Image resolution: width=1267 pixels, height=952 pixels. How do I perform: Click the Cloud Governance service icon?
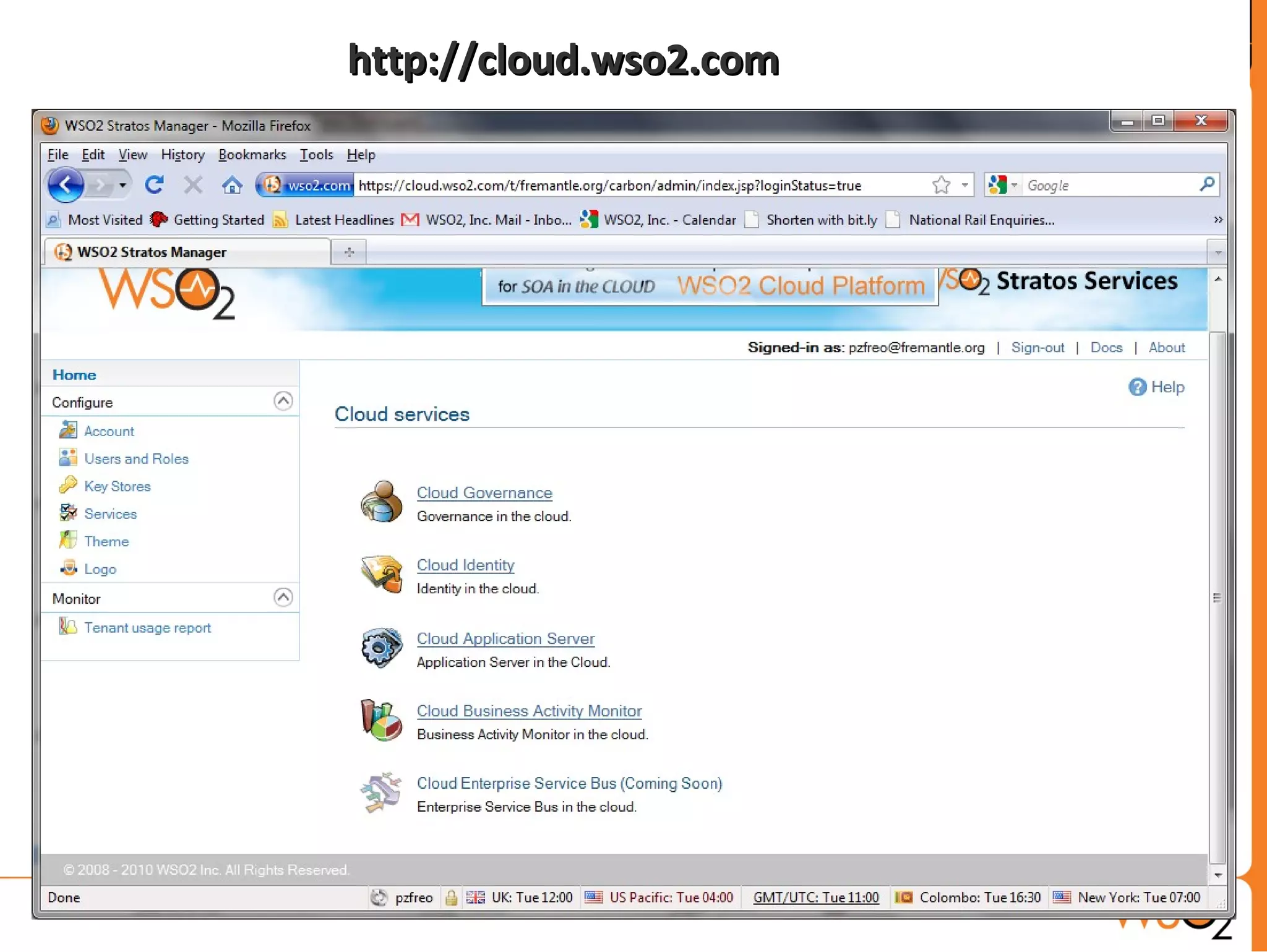point(381,502)
